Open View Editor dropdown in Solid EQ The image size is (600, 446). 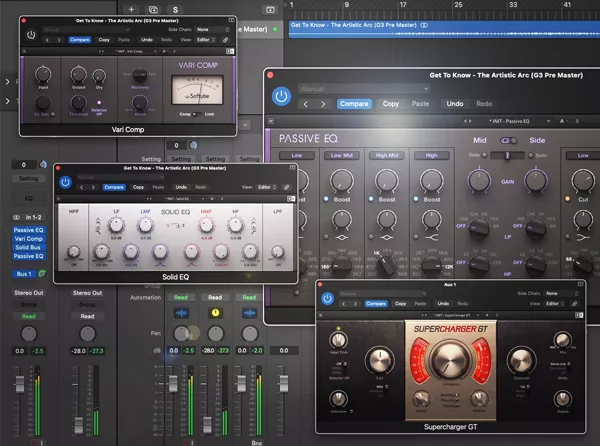pos(267,187)
